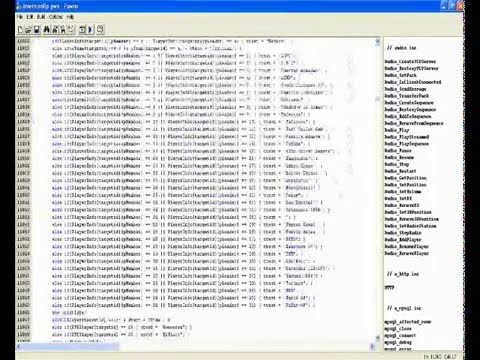
Task: Select Audio_SetRadioStation in function list
Action: [x=411, y=226]
